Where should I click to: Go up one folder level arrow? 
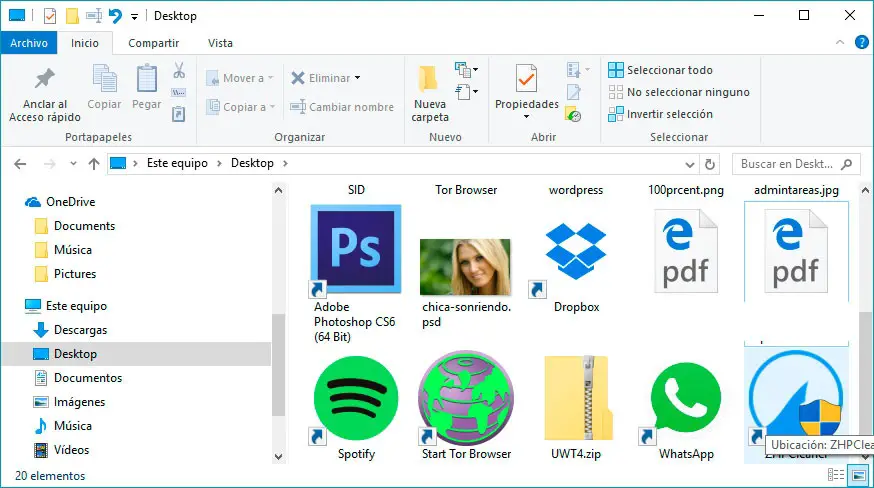coord(94,164)
